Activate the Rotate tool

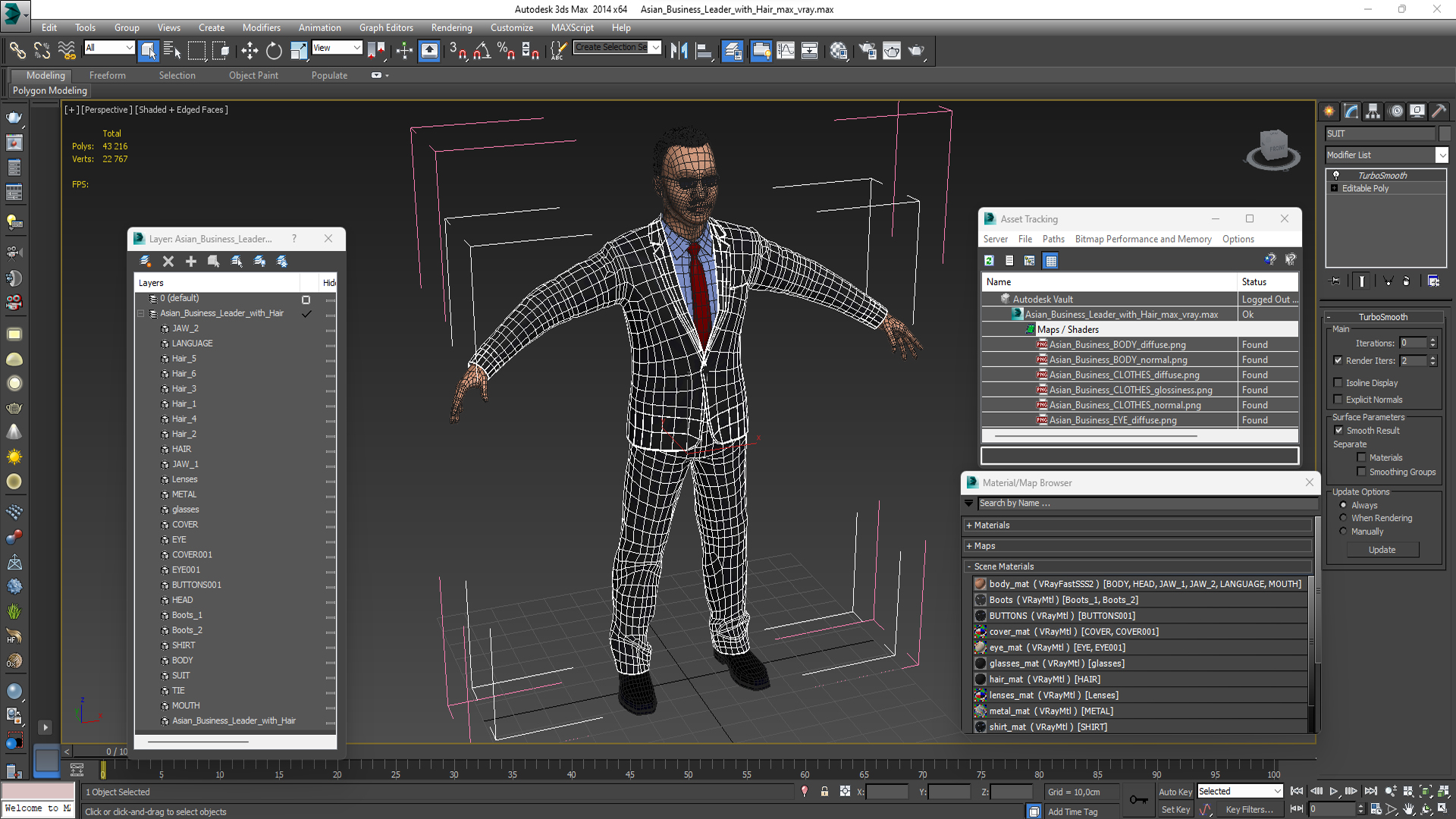pos(274,51)
